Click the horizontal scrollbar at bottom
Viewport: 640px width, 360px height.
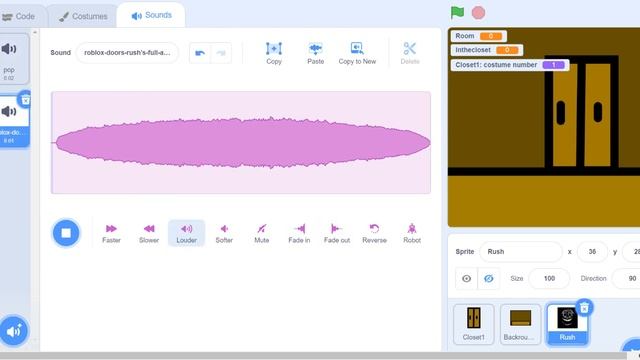click(313, 356)
